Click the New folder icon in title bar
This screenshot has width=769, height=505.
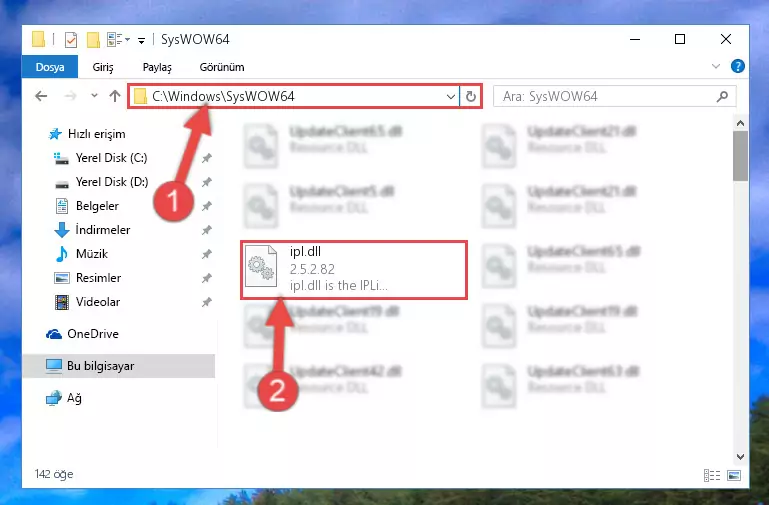(x=93, y=39)
